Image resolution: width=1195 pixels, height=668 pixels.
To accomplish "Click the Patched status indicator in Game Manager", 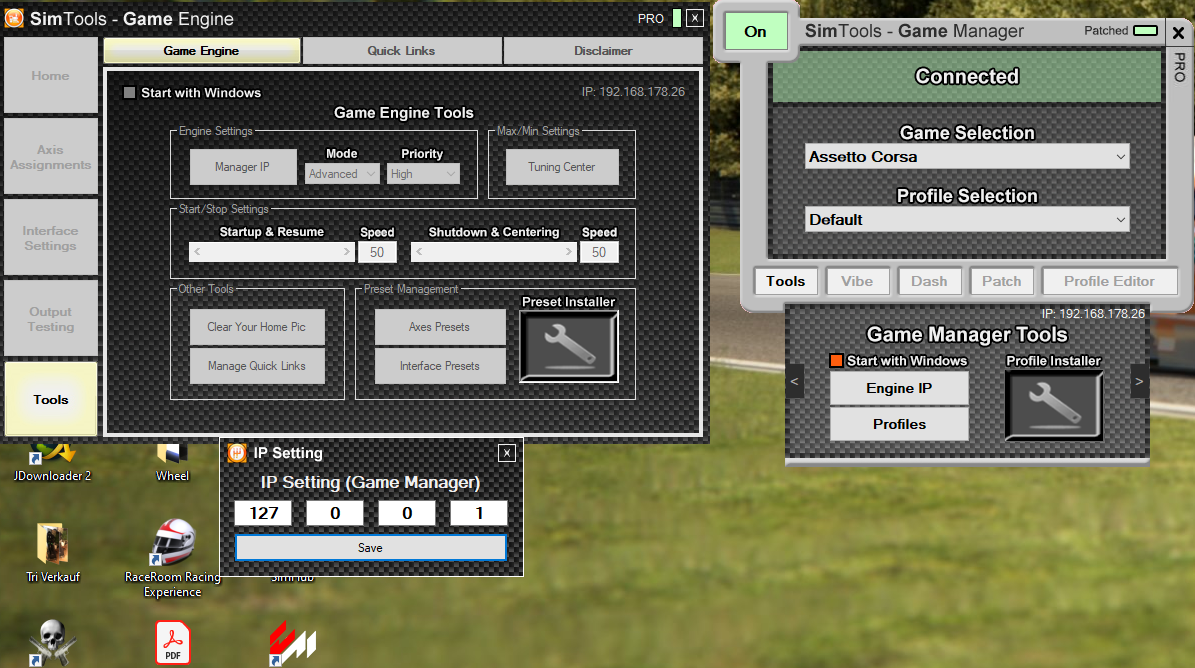I will 1145,30.
